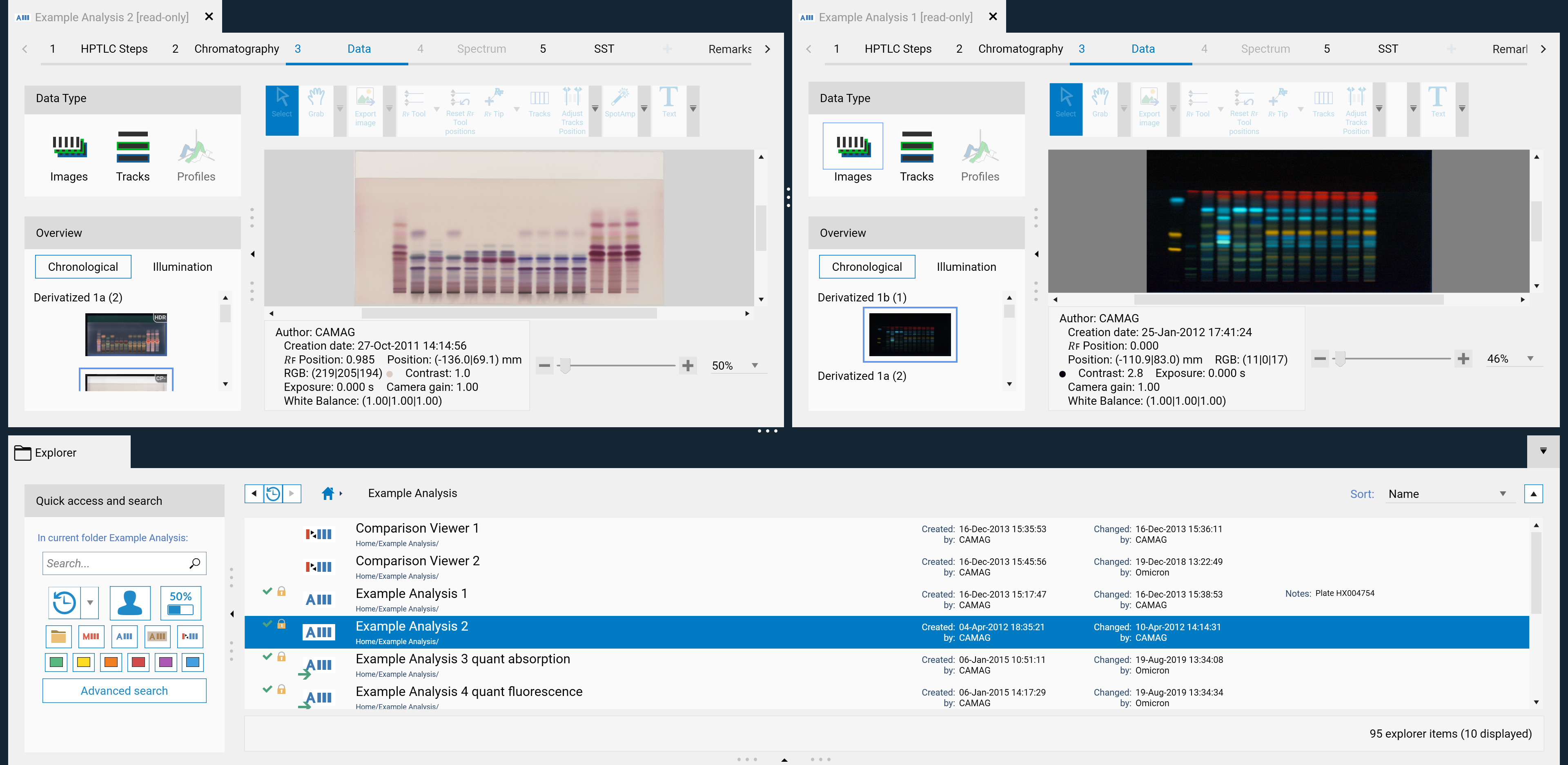
Task: Select the Derivatized 1b thumbnail
Action: coord(909,335)
